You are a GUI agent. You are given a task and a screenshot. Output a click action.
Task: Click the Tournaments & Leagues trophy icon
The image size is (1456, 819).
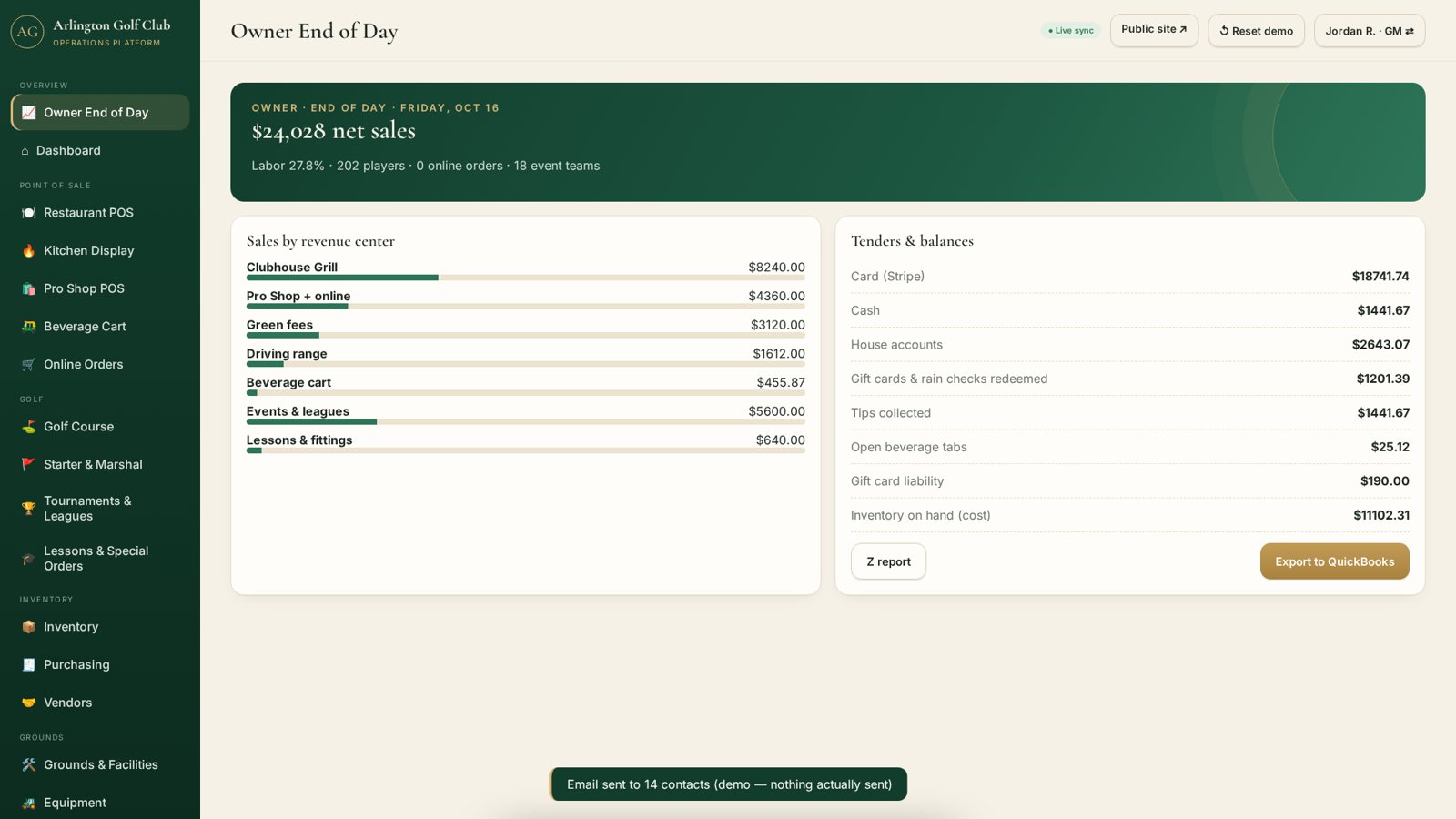point(29,509)
